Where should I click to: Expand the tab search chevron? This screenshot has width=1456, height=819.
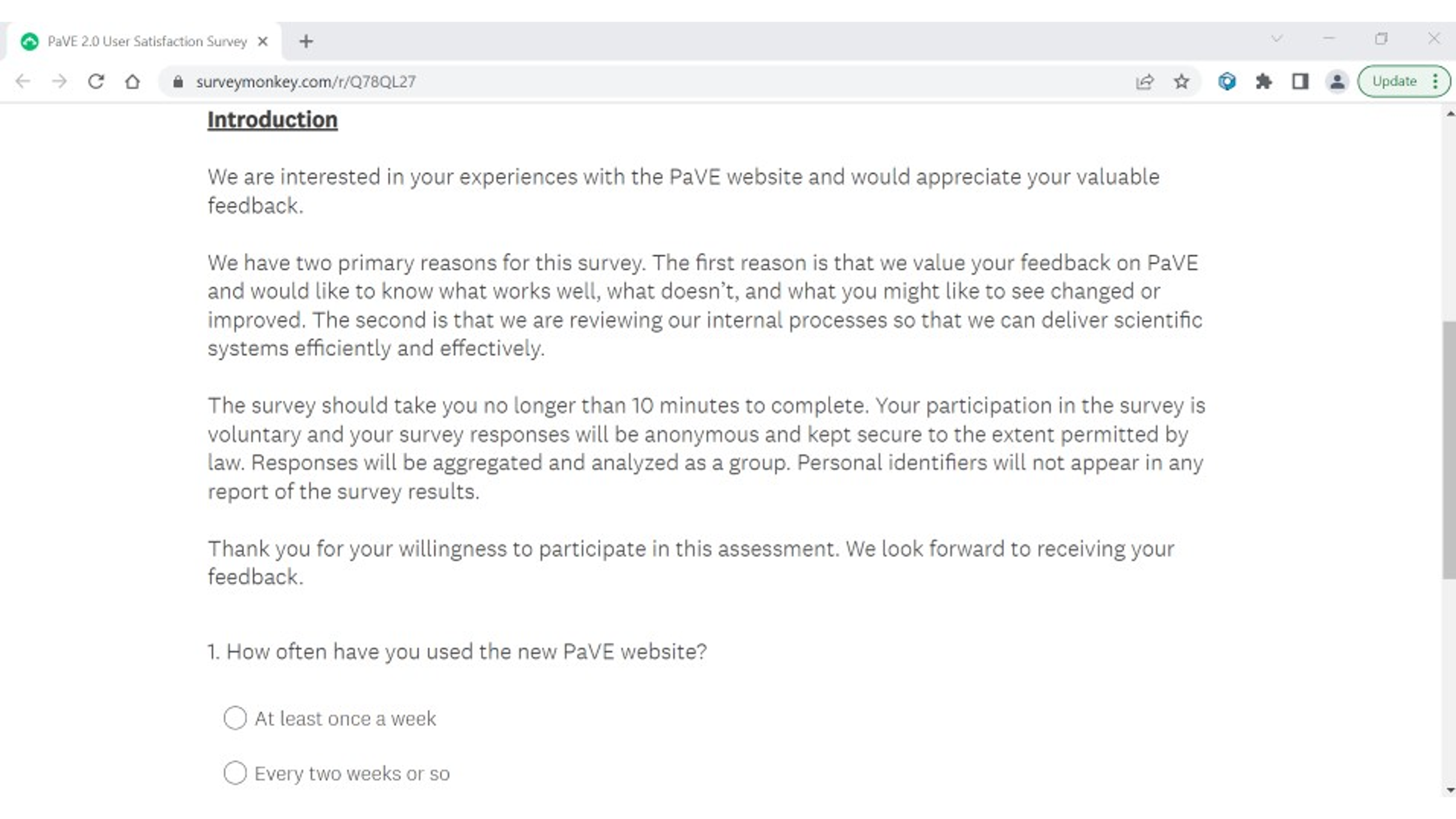click(x=1277, y=39)
